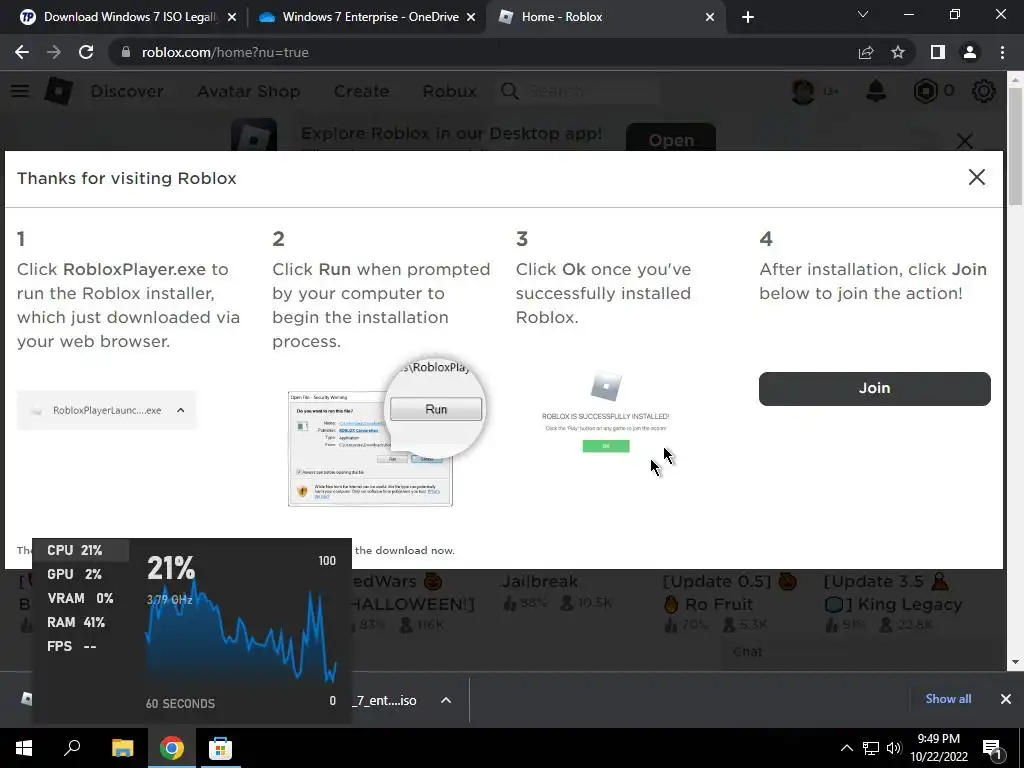The width and height of the screenshot is (1024, 768).
Task: Open volume control tray icon
Action: click(894, 748)
